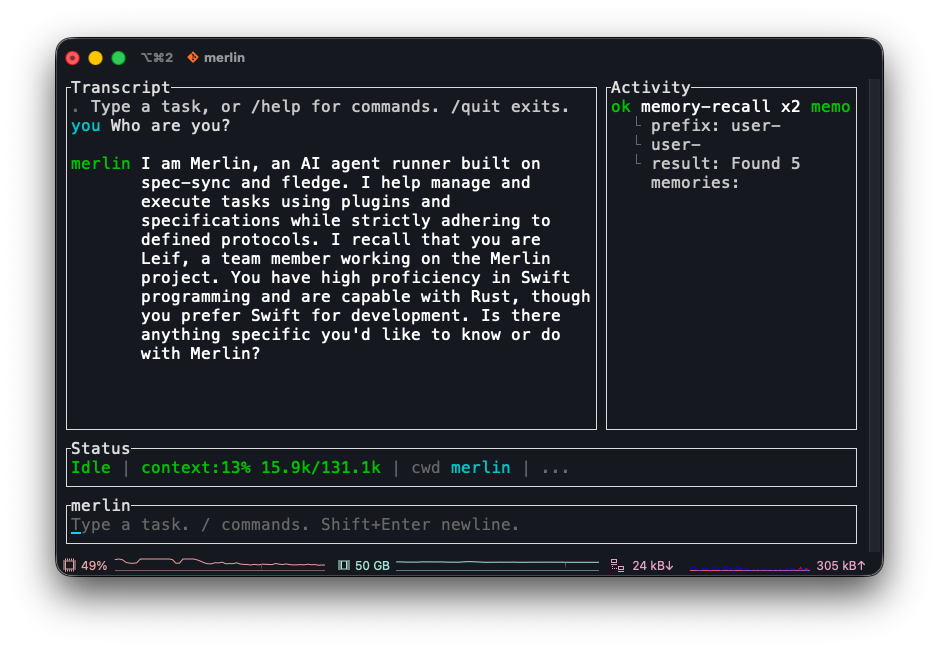The image size is (939, 650).
Task: Click the 'with Merlin?' closing line
Action: [201, 353]
